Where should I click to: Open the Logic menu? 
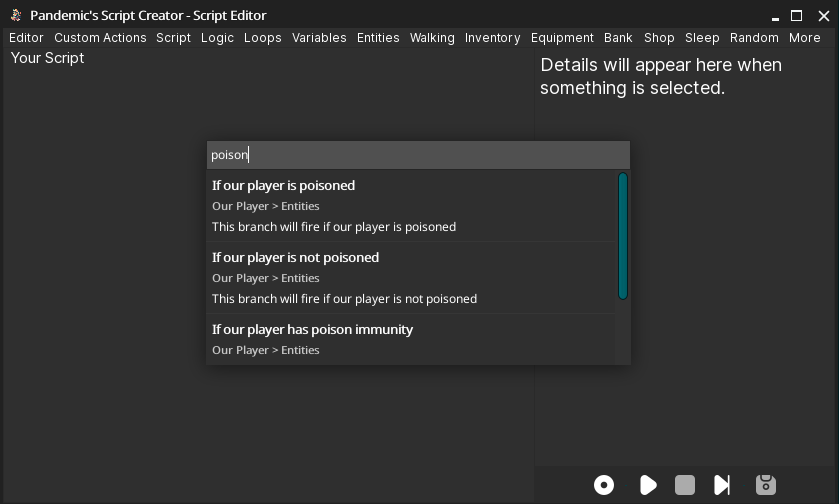(x=217, y=38)
